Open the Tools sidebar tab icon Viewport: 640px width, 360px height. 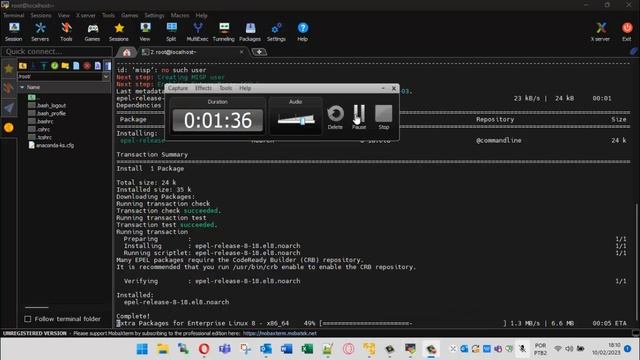[x=9, y=88]
